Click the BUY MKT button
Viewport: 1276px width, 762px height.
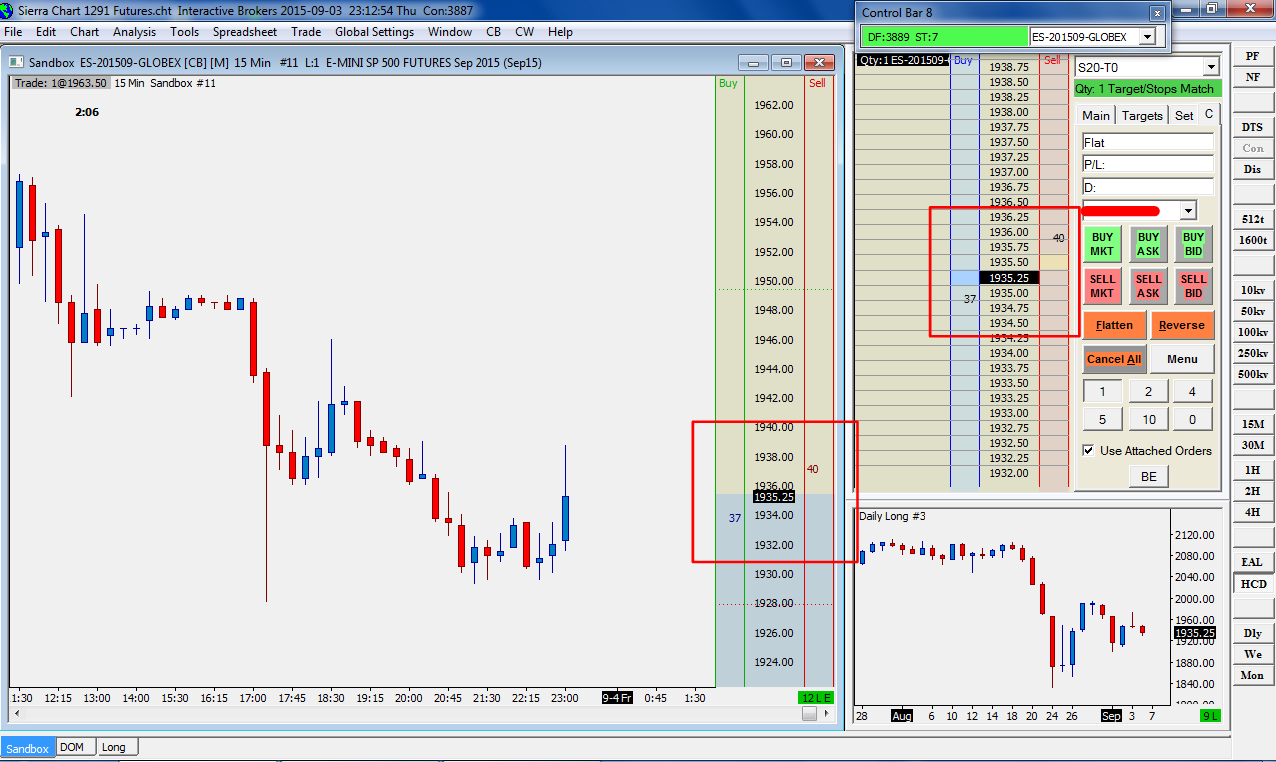pyautogui.click(x=1102, y=244)
